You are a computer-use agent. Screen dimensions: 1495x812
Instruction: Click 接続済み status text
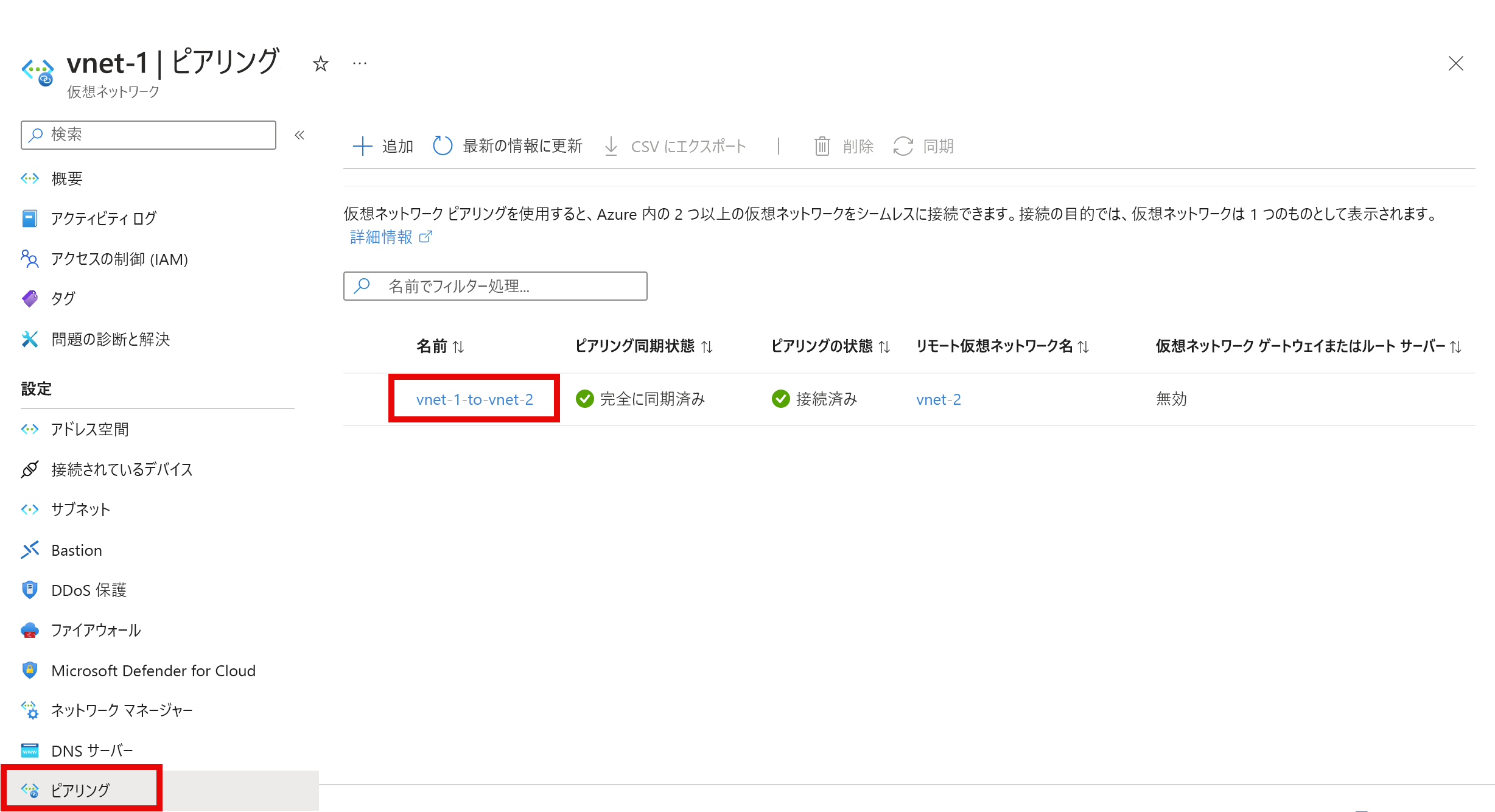point(827,399)
